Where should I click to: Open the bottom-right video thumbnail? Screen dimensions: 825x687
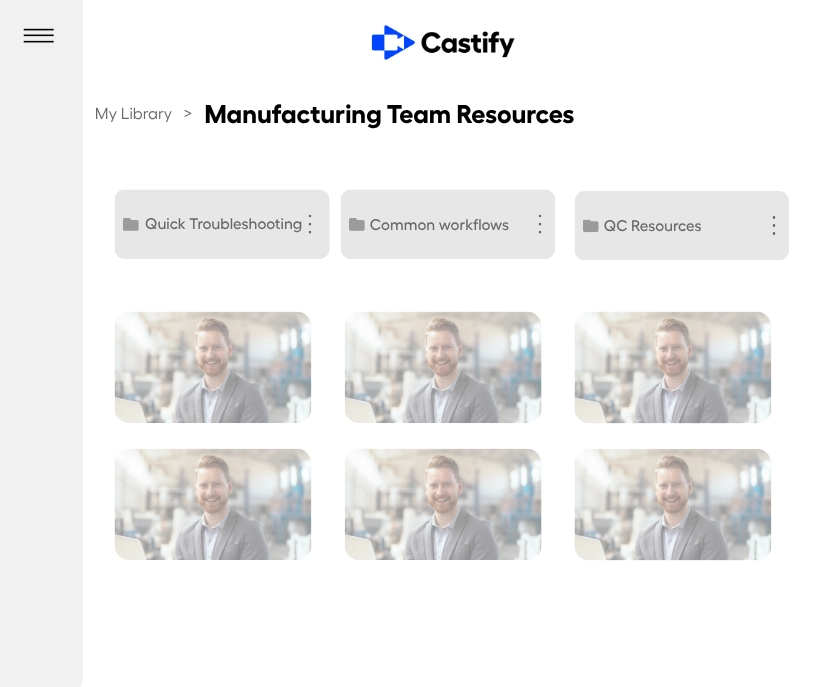(x=672, y=504)
